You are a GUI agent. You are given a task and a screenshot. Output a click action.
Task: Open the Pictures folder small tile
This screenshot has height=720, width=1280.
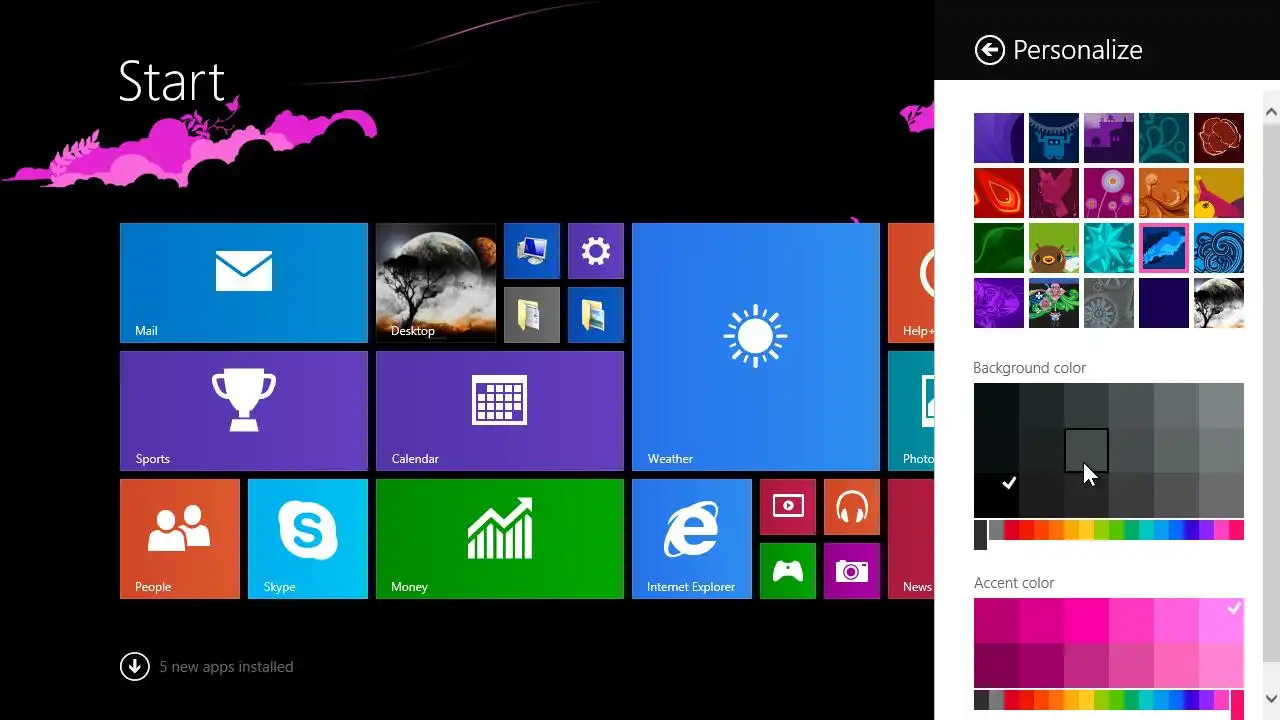(x=596, y=315)
